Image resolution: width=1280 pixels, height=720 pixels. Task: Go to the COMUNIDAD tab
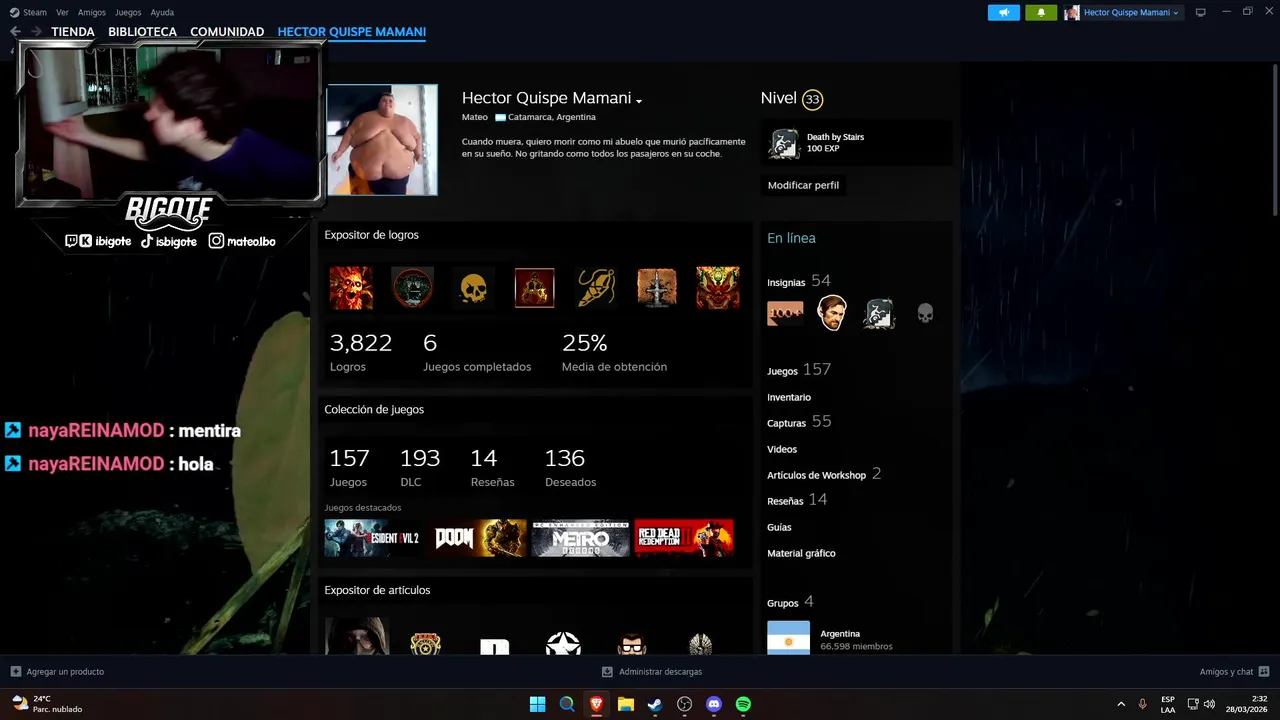227,32
